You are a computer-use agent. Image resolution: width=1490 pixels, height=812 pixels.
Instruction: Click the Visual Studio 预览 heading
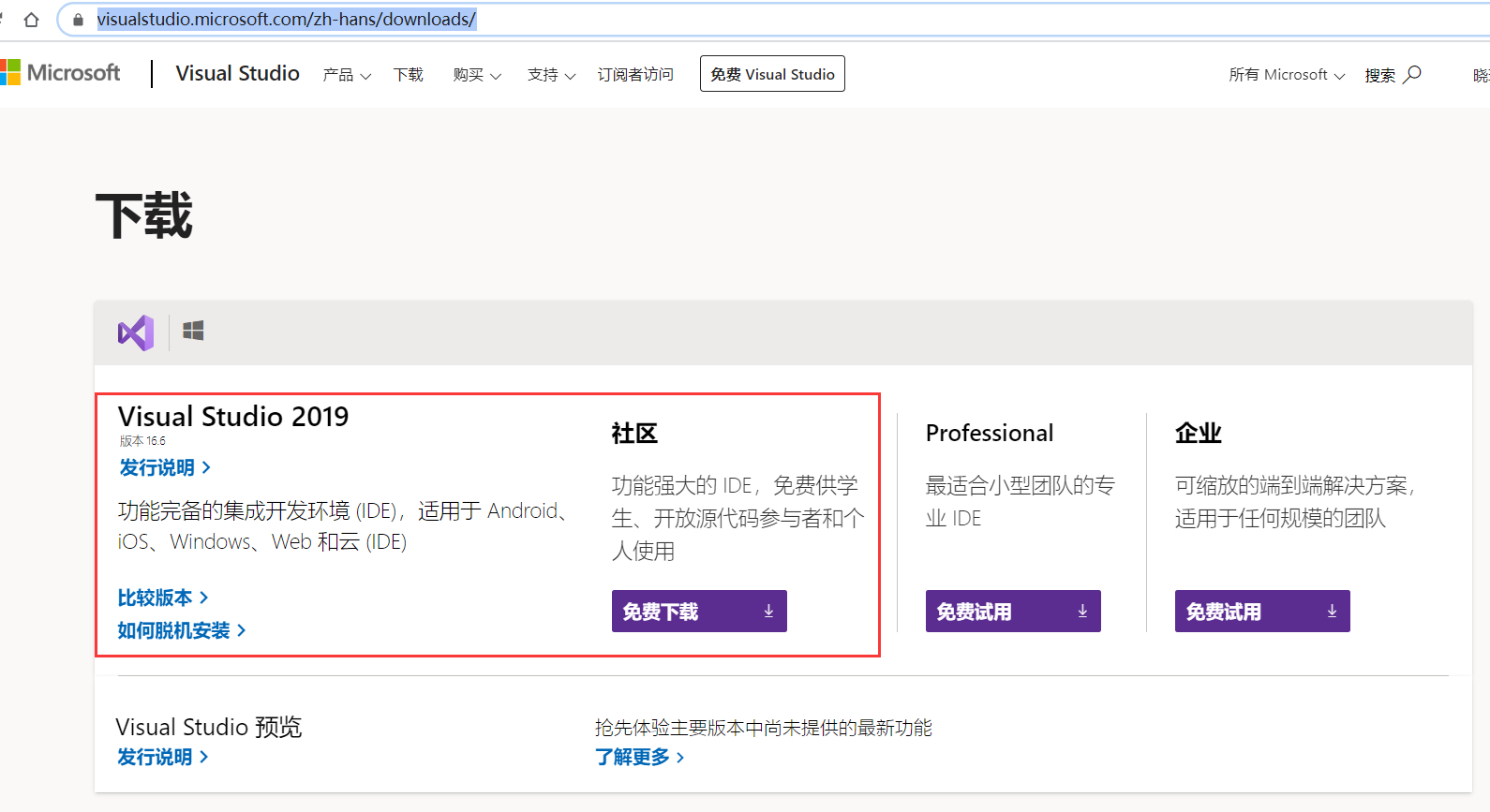(x=209, y=727)
